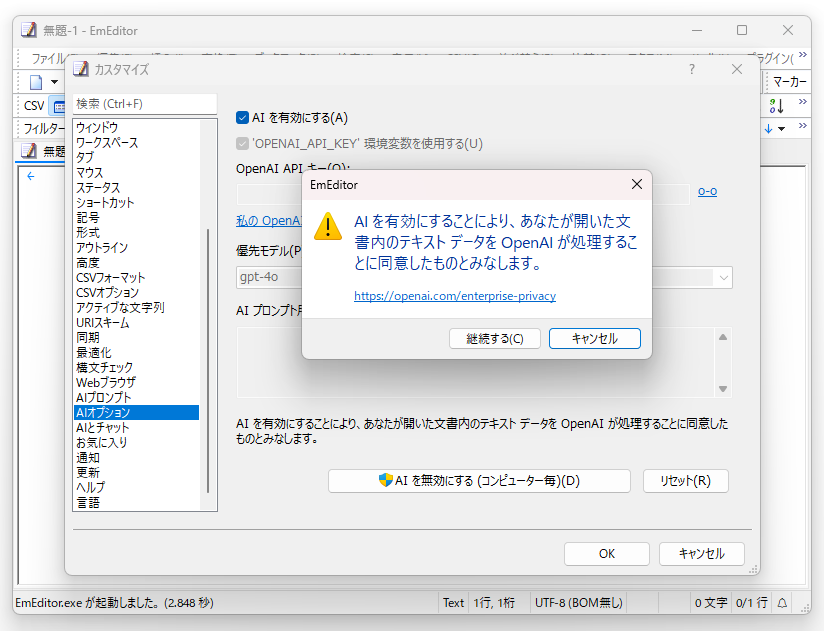The width and height of the screenshot is (824, 631).
Task: Click the '私の OpenAI' link
Action: pyautogui.click(x=269, y=221)
